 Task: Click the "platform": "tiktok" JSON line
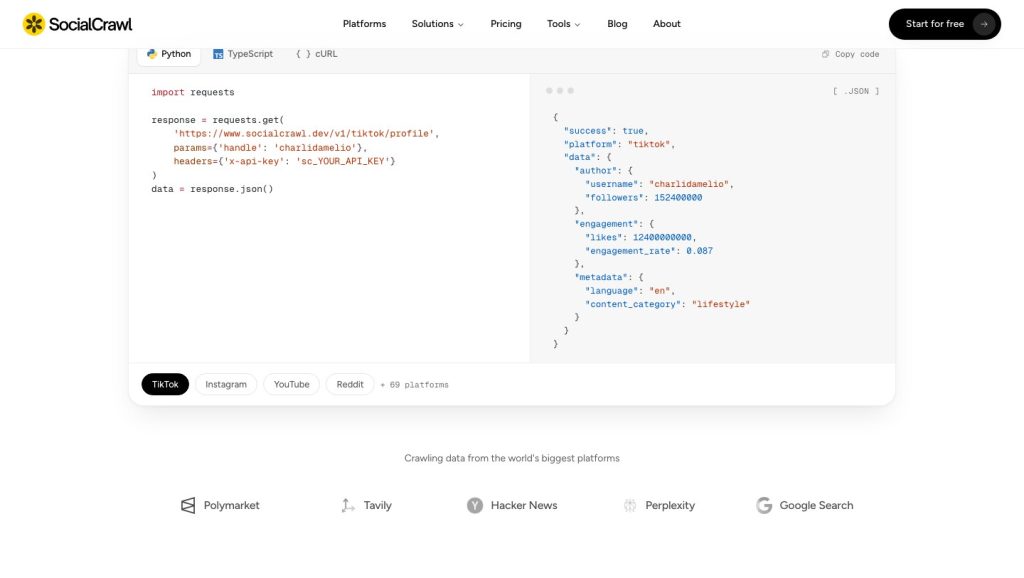(619, 144)
